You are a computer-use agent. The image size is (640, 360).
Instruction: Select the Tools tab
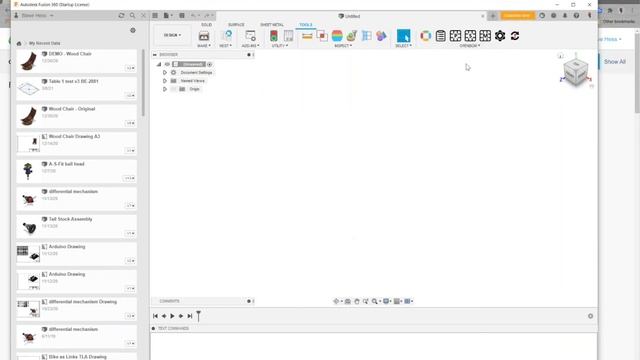pyautogui.click(x=306, y=25)
